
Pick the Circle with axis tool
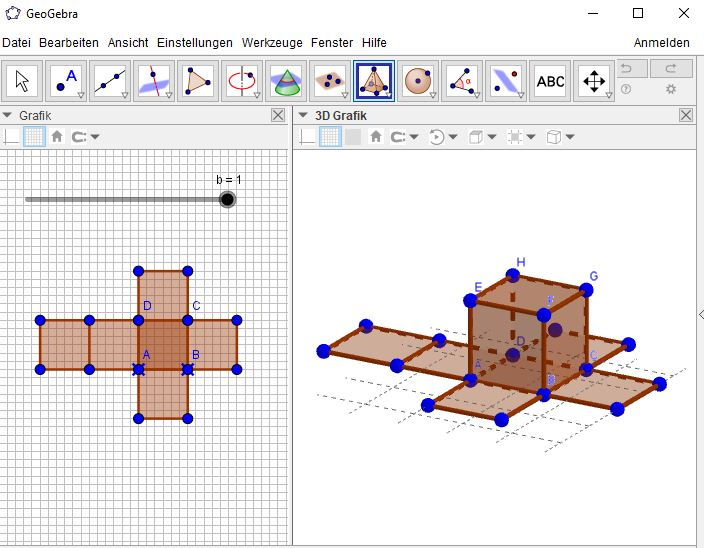coord(242,81)
